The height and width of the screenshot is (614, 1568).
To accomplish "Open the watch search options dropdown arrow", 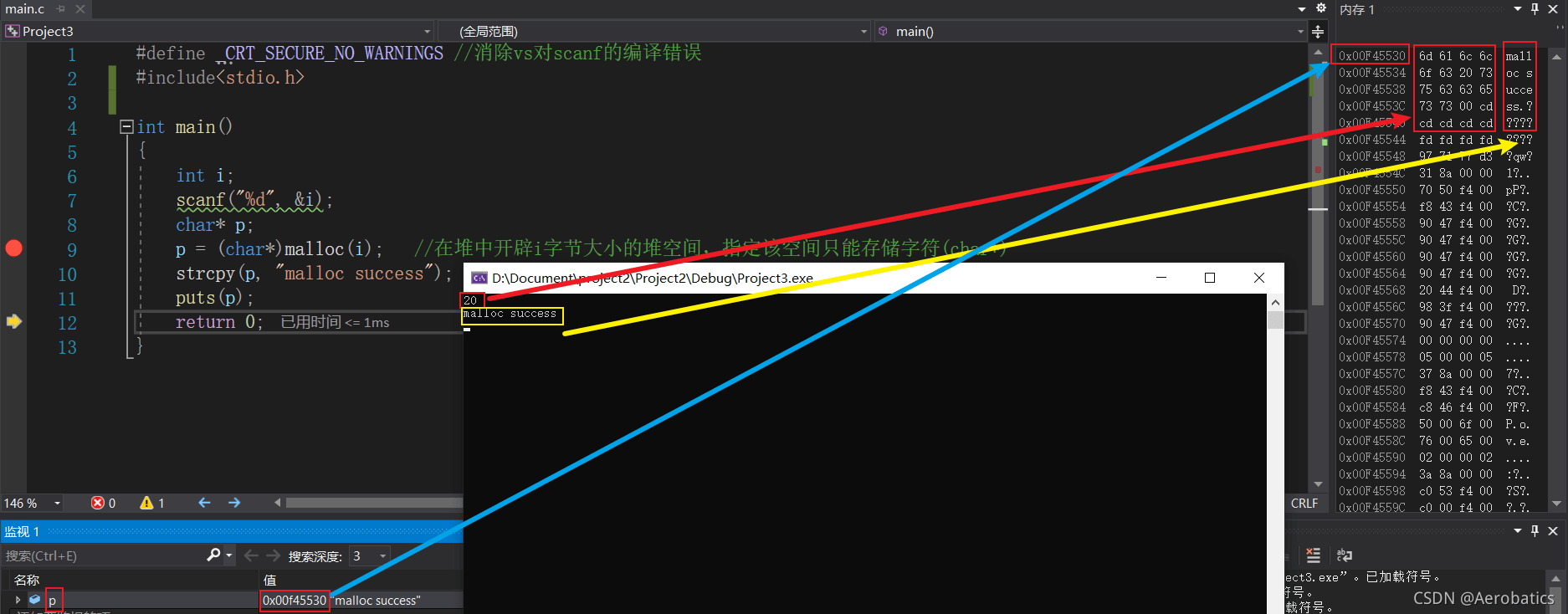I will click(x=228, y=556).
